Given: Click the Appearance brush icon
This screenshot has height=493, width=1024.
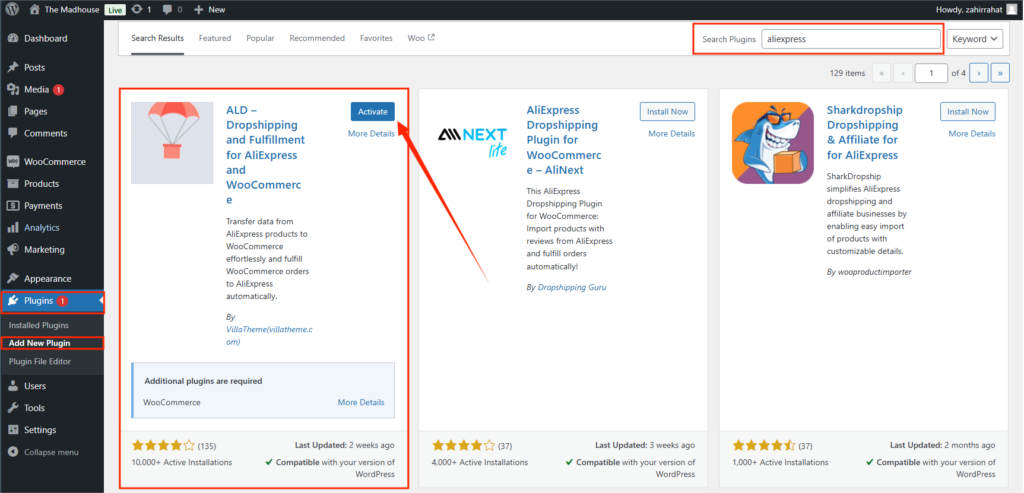Looking at the screenshot, I should coord(13,278).
